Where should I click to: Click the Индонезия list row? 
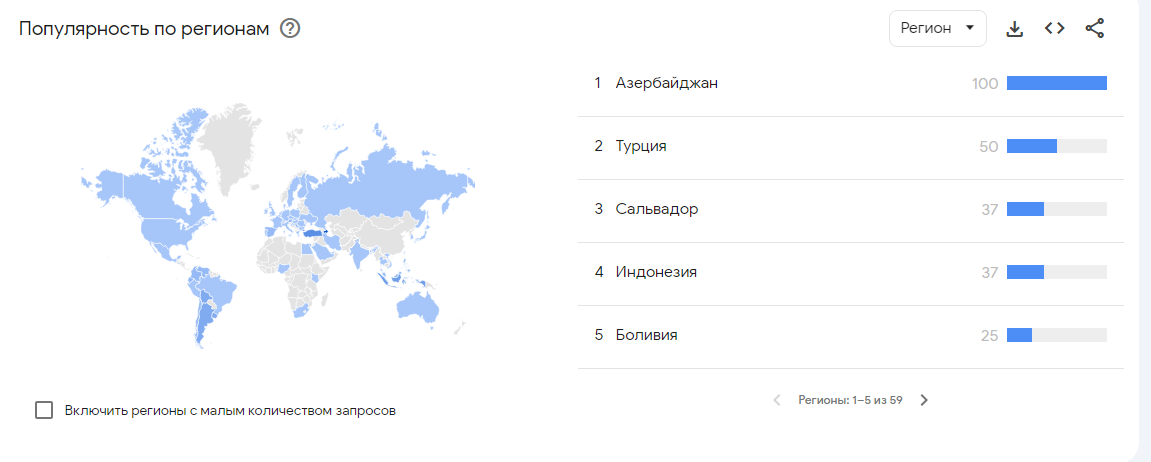(x=656, y=272)
